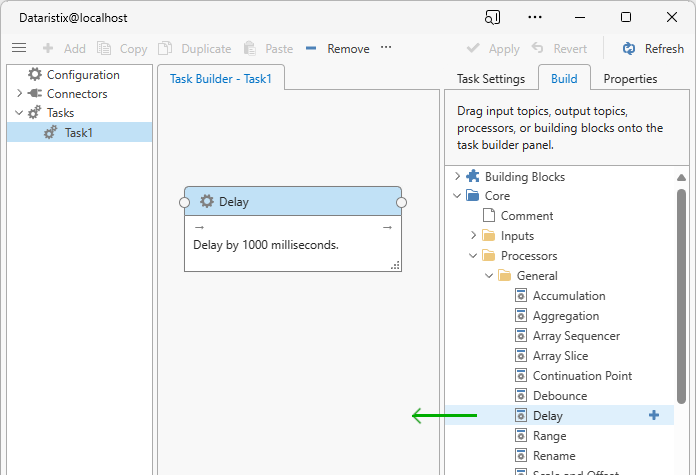Select the Building Blocks puzzle icon

click(x=473, y=176)
